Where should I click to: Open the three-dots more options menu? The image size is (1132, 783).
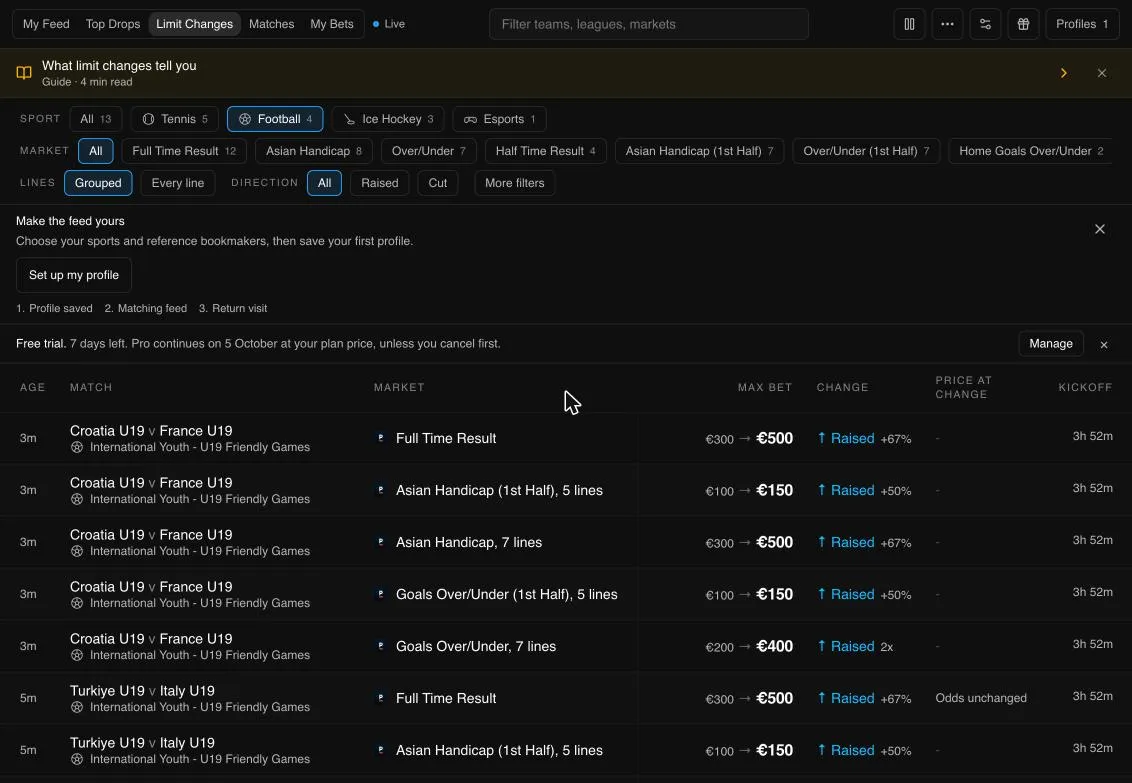(947, 24)
